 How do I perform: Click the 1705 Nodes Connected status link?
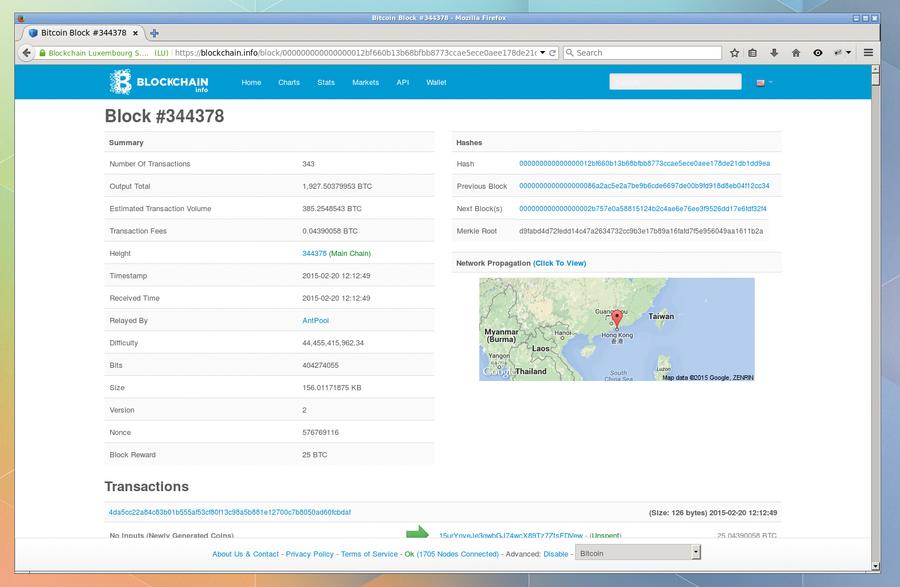[457, 554]
